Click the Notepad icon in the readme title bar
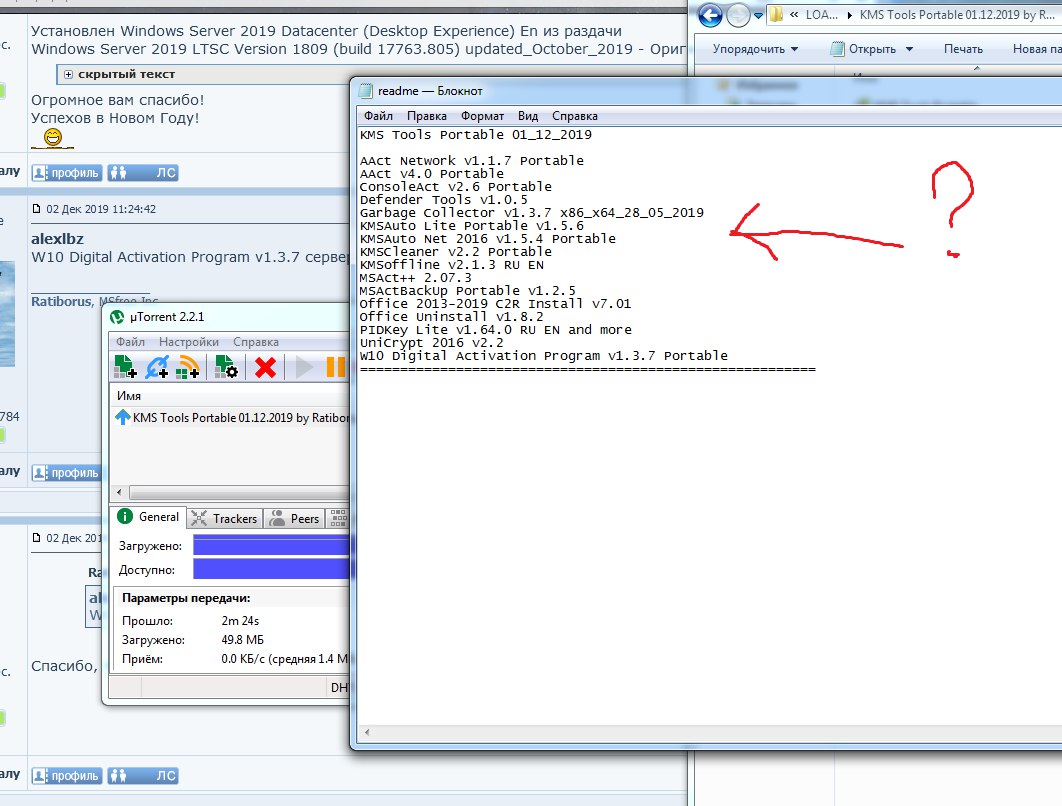This screenshot has width=1062, height=806. (366, 91)
